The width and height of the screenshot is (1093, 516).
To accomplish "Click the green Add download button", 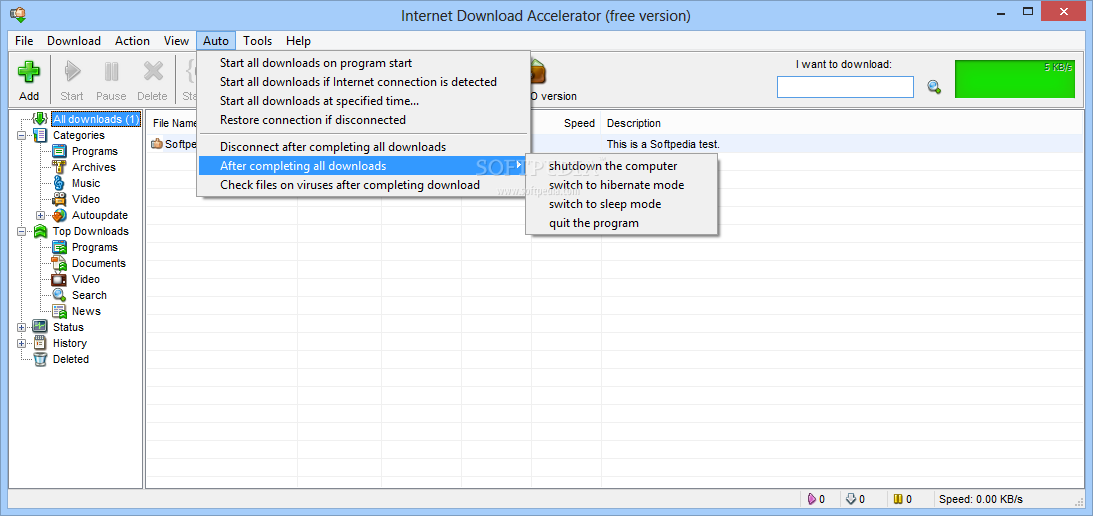I will point(29,79).
